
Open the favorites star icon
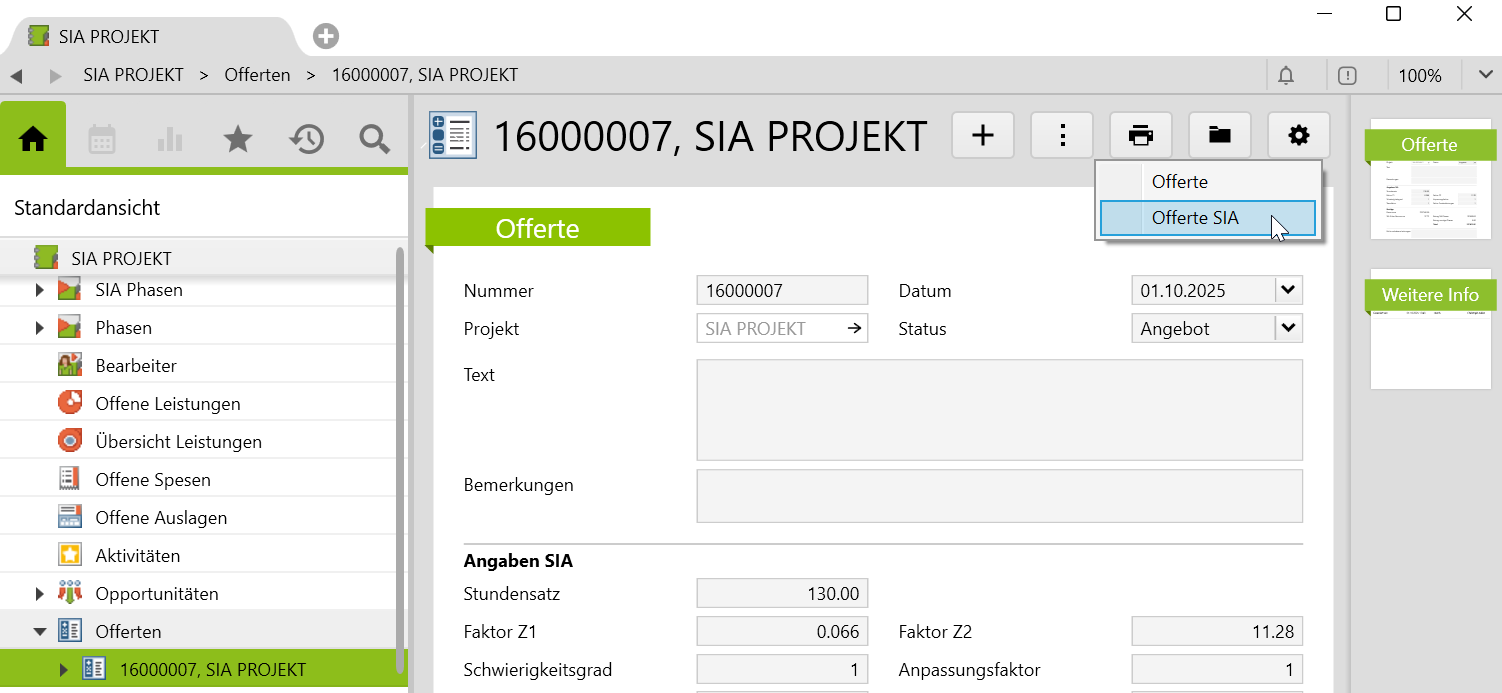(237, 139)
